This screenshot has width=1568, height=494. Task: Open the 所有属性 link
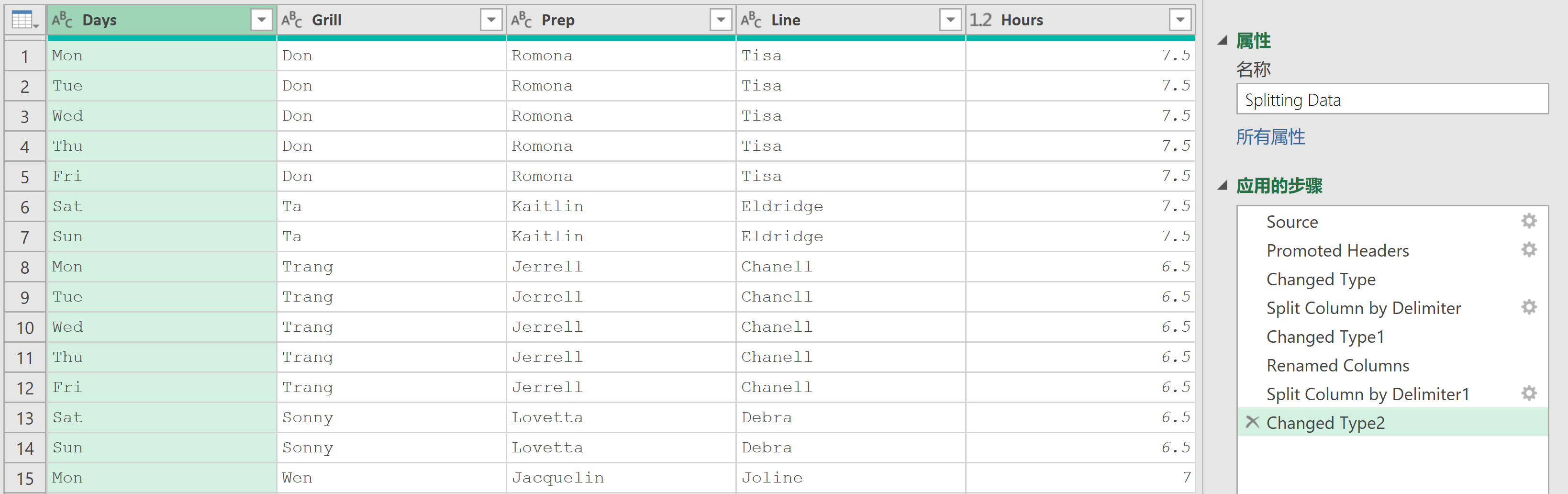[x=1270, y=137]
